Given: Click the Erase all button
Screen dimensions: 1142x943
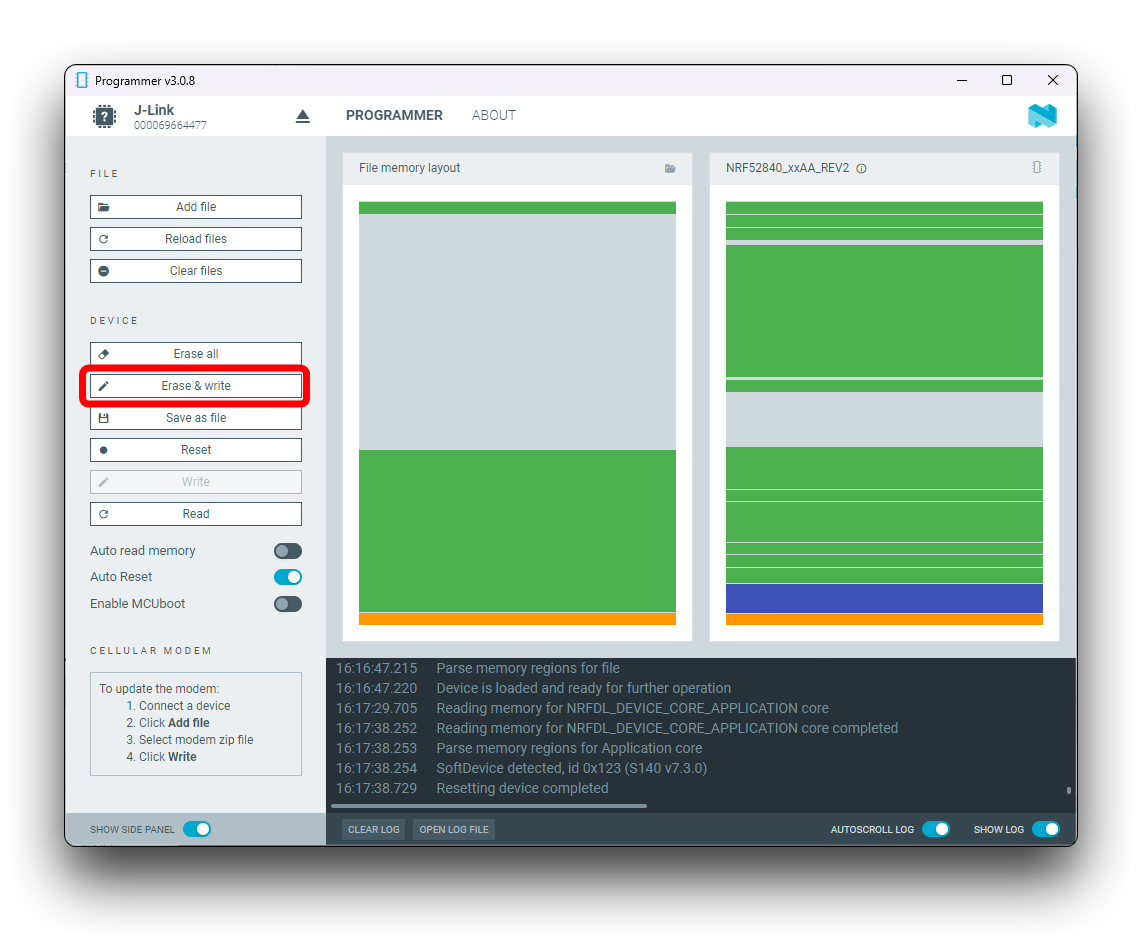Looking at the screenshot, I should coord(196,354).
